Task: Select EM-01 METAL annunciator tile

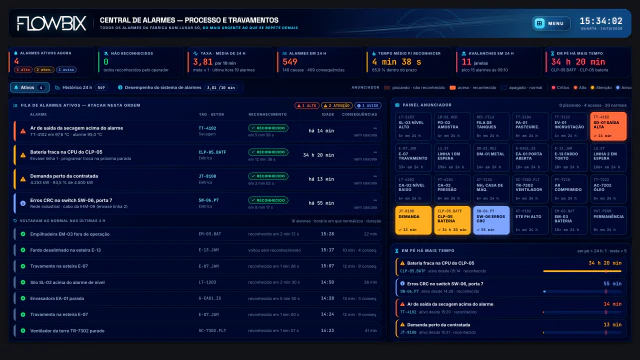Action: (491, 158)
